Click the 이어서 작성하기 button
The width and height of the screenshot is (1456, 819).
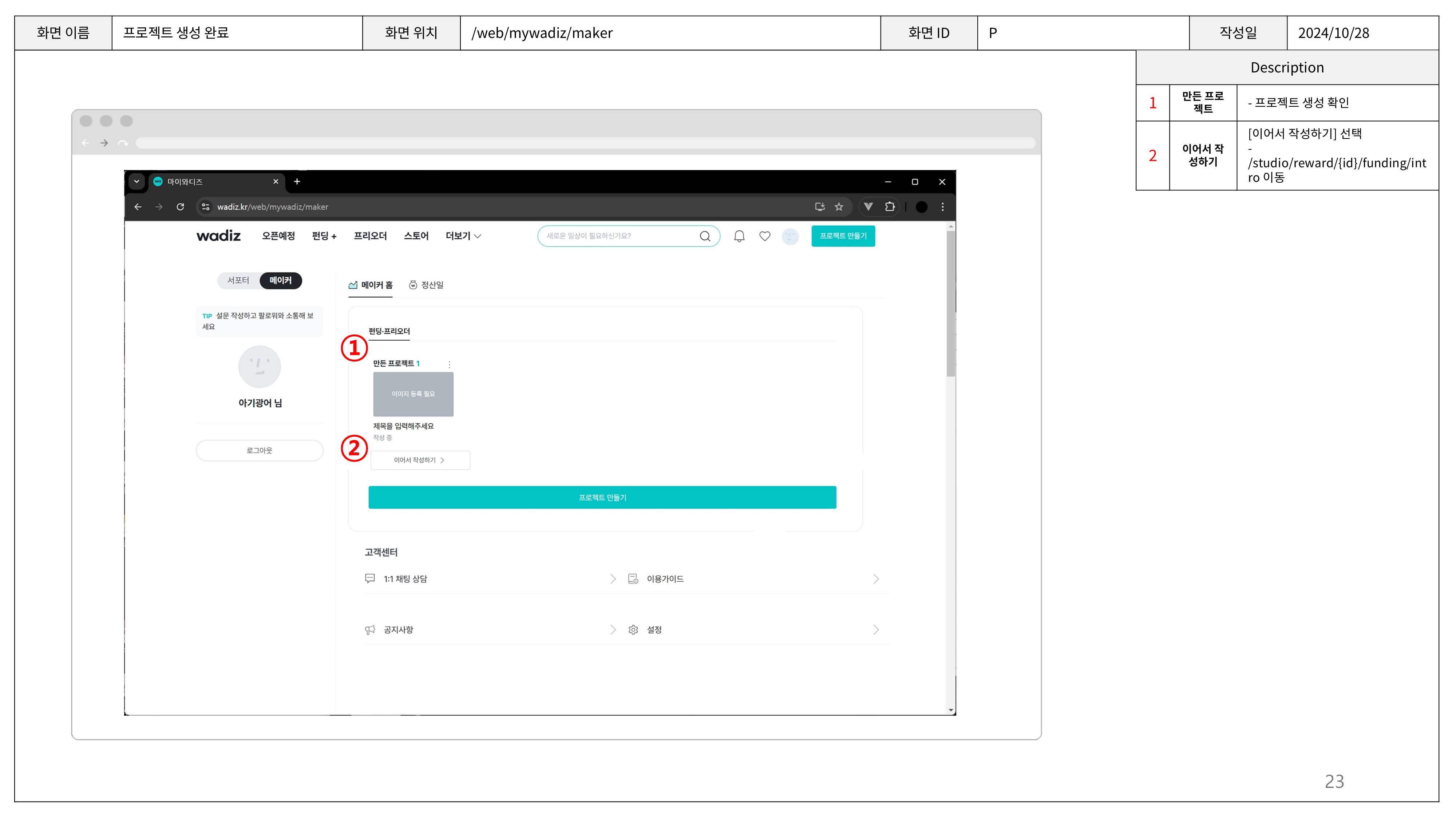pos(419,460)
